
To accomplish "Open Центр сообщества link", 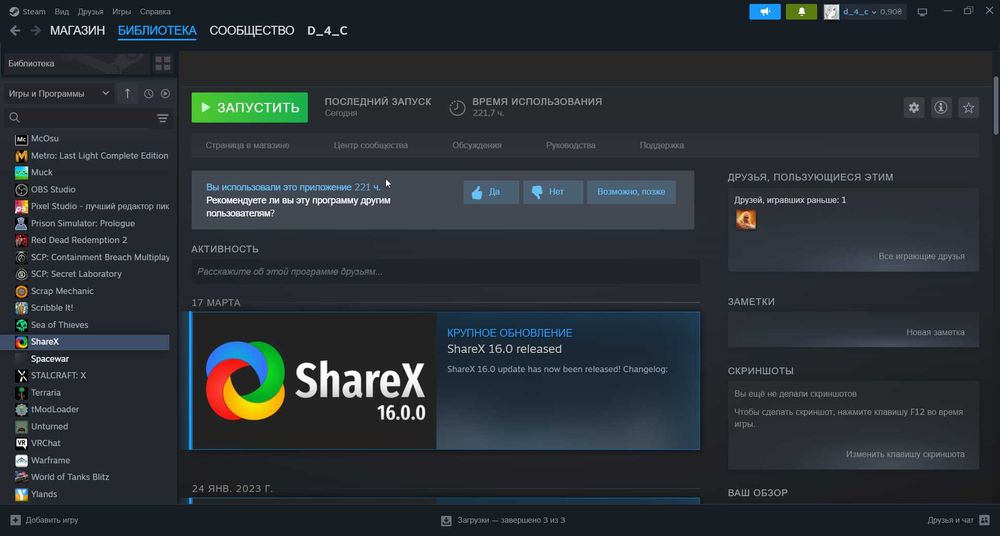I will (x=371, y=145).
